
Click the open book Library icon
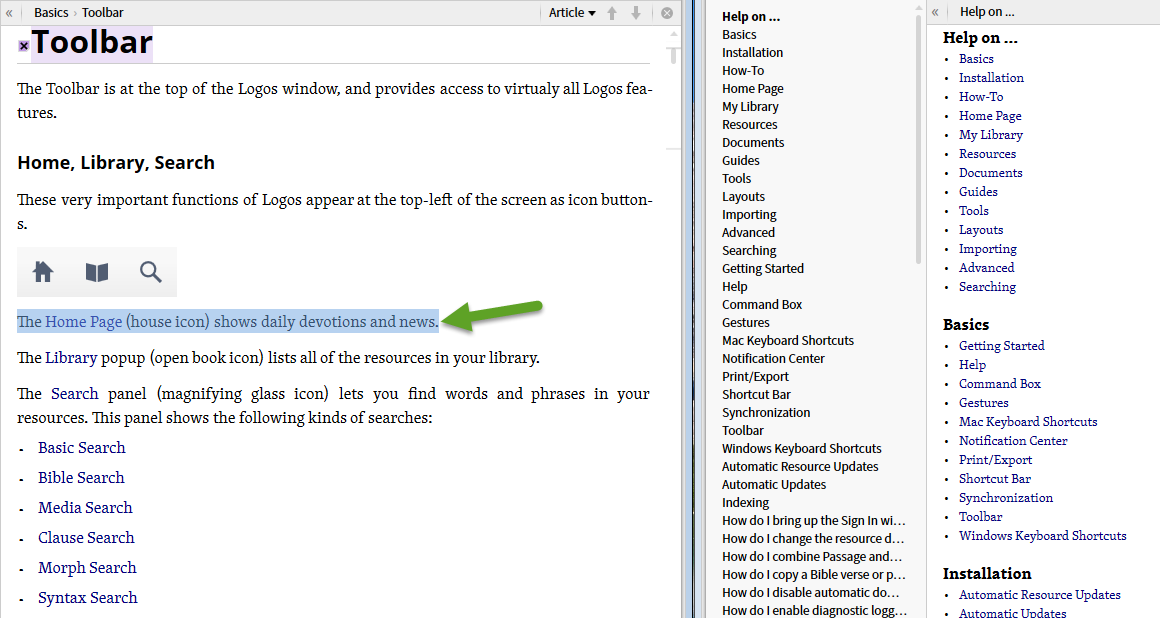(x=97, y=272)
